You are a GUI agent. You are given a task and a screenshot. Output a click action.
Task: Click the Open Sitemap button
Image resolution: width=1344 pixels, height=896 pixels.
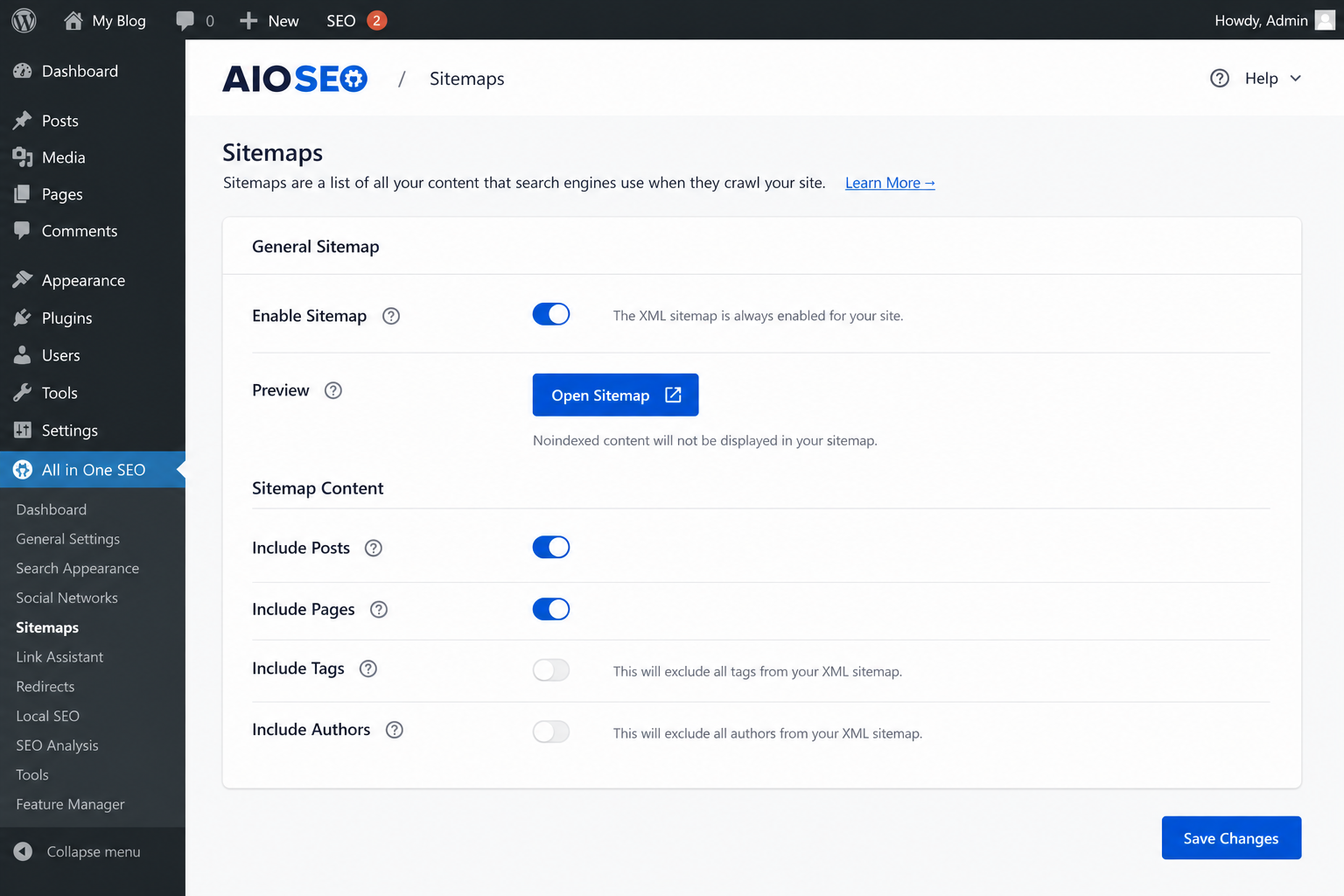(615, 395)
